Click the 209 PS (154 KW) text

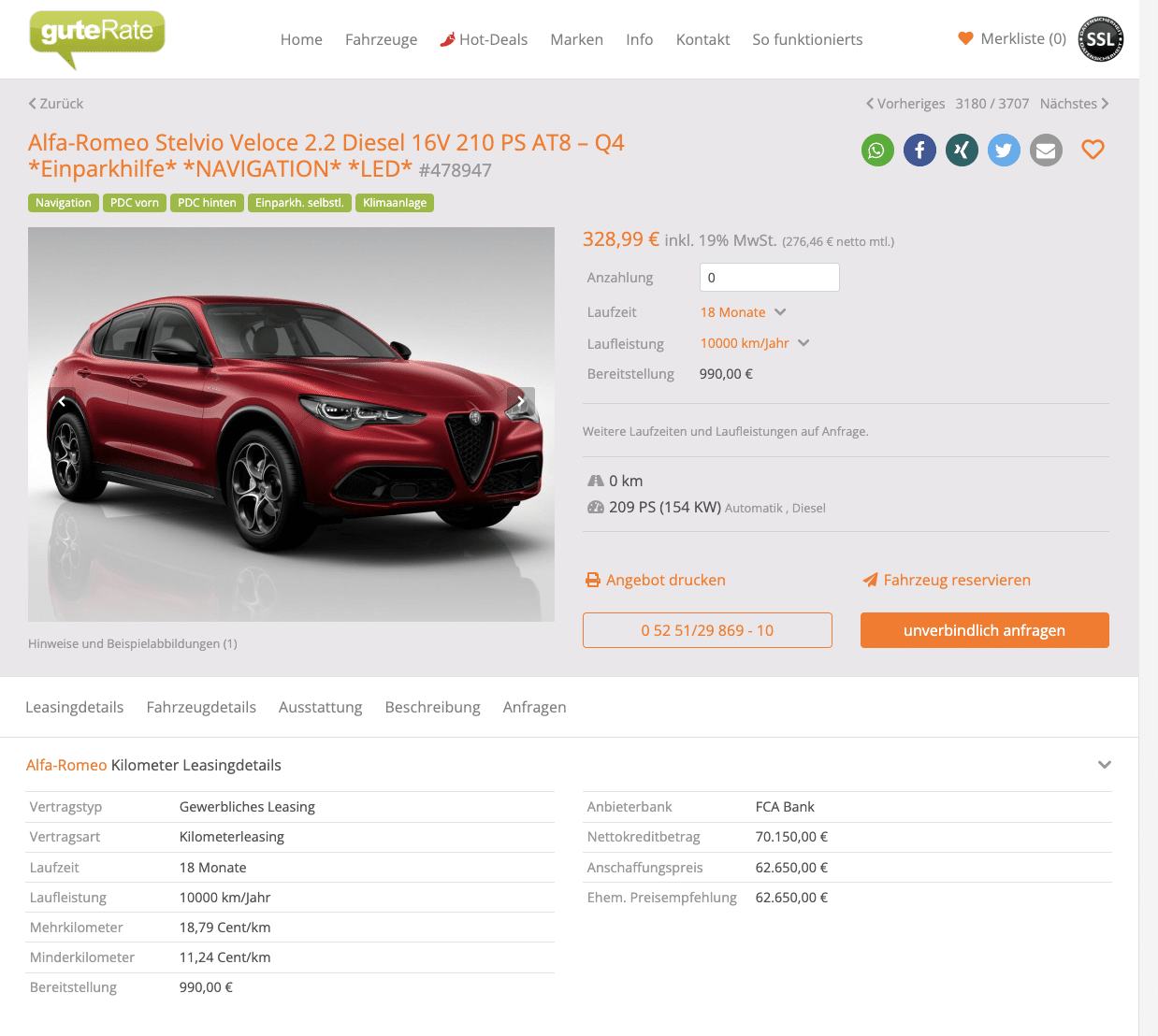click(665, 507)
